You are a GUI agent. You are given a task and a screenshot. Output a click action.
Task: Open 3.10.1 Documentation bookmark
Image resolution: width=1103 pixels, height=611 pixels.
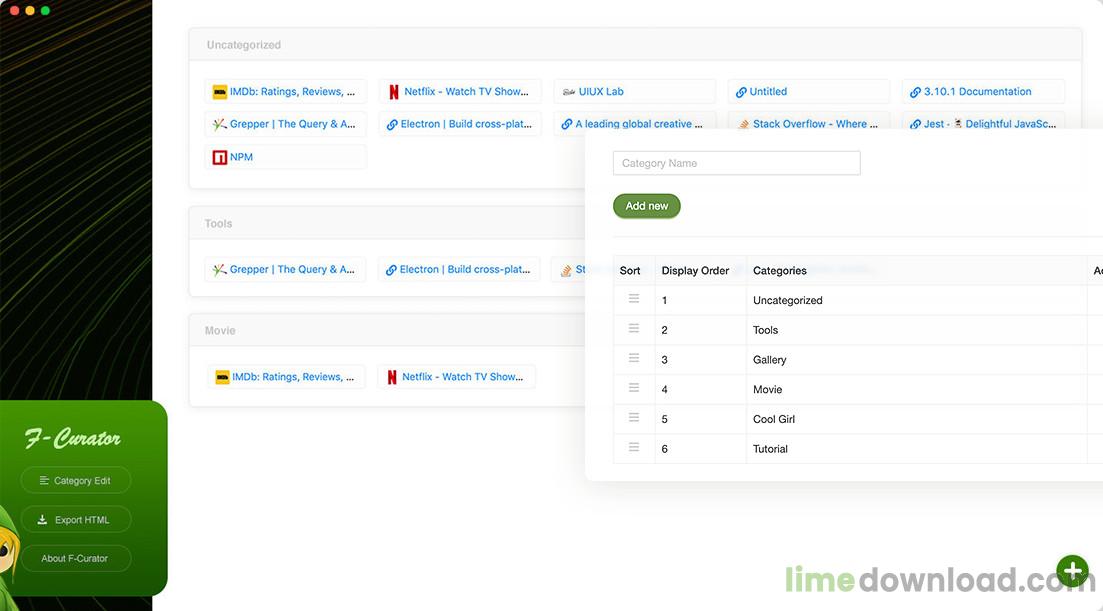983,91
